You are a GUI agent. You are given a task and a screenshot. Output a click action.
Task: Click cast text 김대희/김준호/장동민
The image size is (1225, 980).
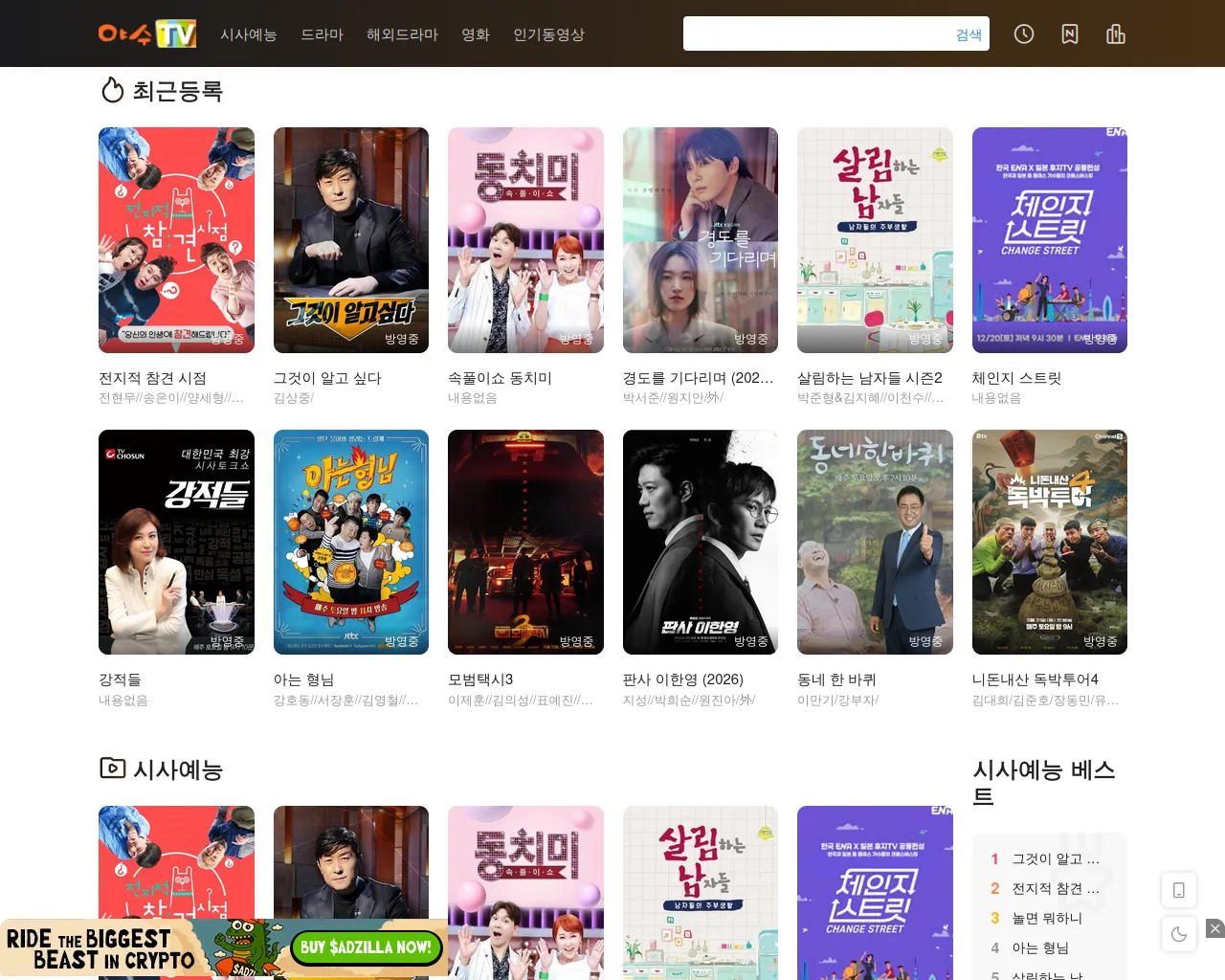click(x=1046, y=701)
